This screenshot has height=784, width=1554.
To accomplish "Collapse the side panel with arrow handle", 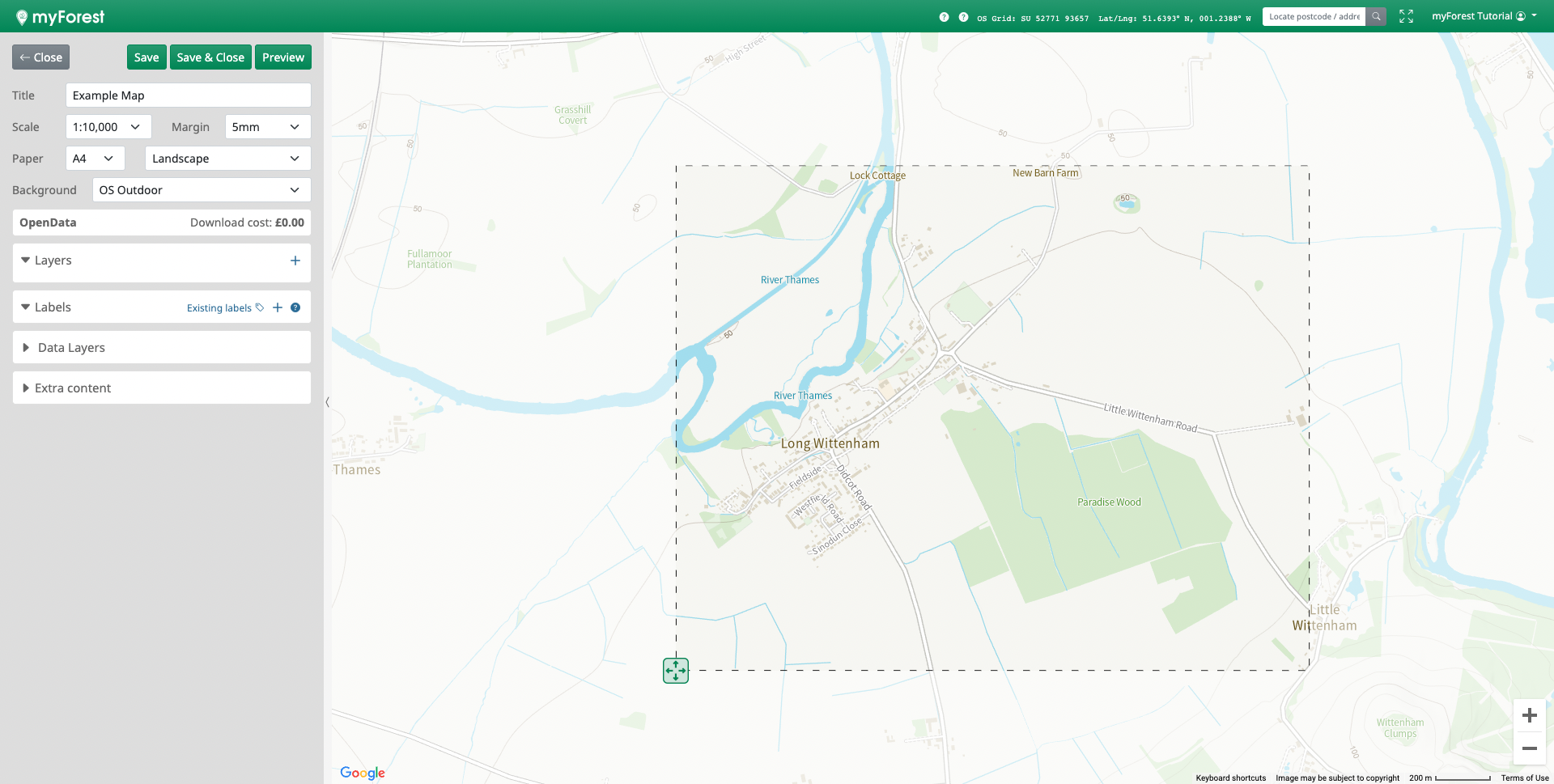I will (x=327, y=401).
